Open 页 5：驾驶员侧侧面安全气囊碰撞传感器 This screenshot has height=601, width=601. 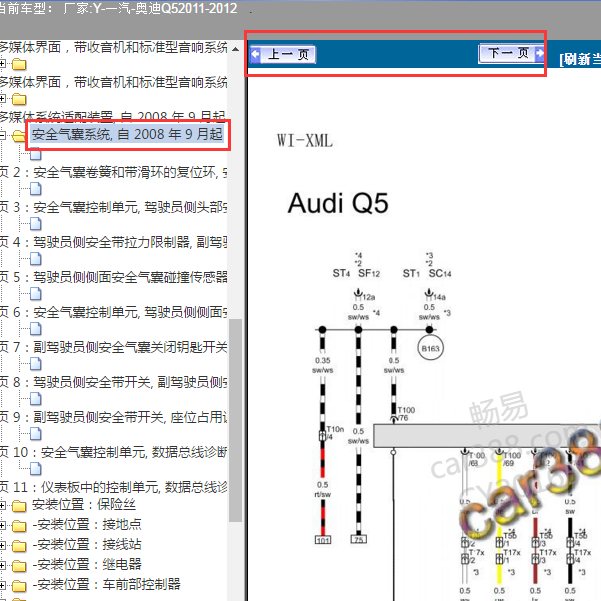(113, 277)
